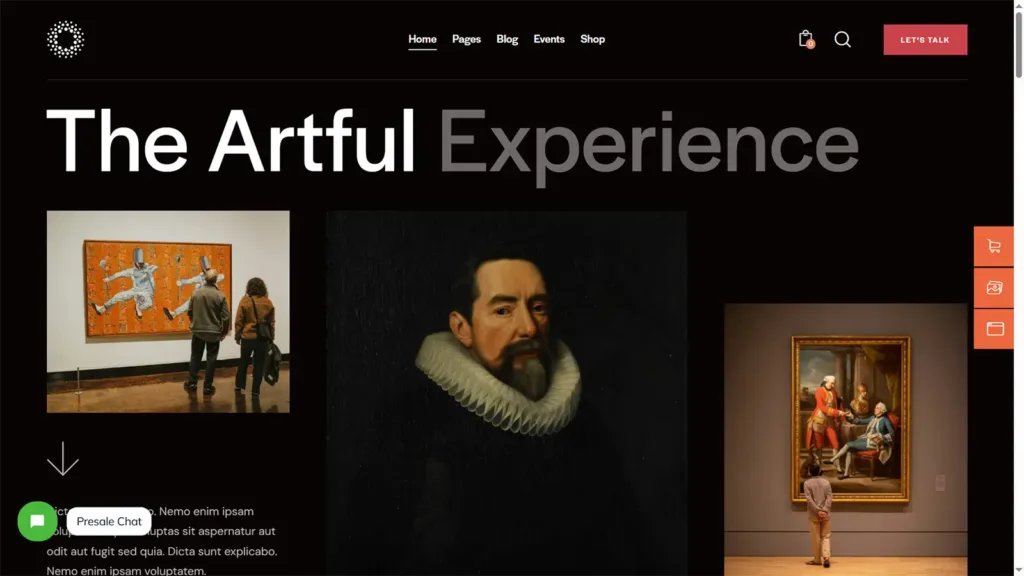Click the cart item count badge

810,44
